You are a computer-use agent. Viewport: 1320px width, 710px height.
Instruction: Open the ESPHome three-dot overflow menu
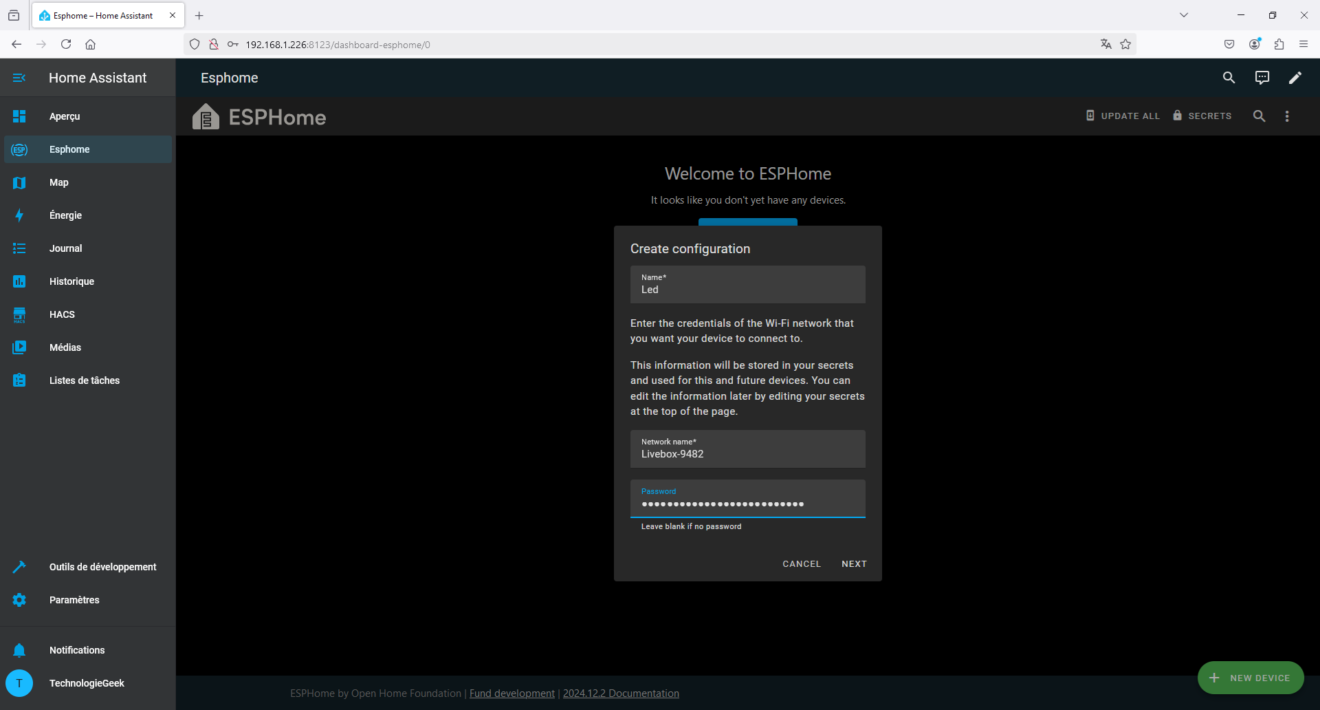[x=1287, y=115]
